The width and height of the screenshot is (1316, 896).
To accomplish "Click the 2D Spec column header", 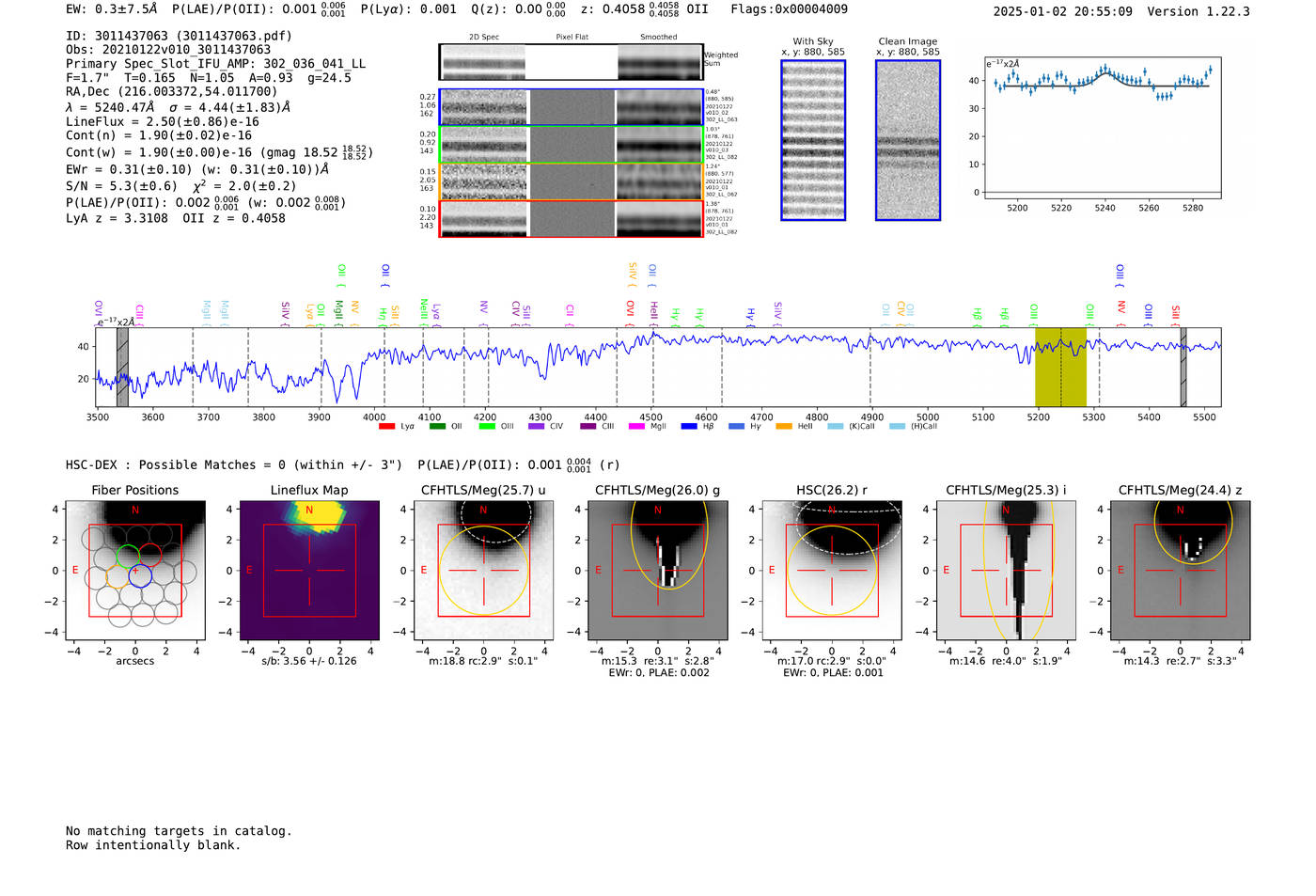I will click(x=484, y=37).
